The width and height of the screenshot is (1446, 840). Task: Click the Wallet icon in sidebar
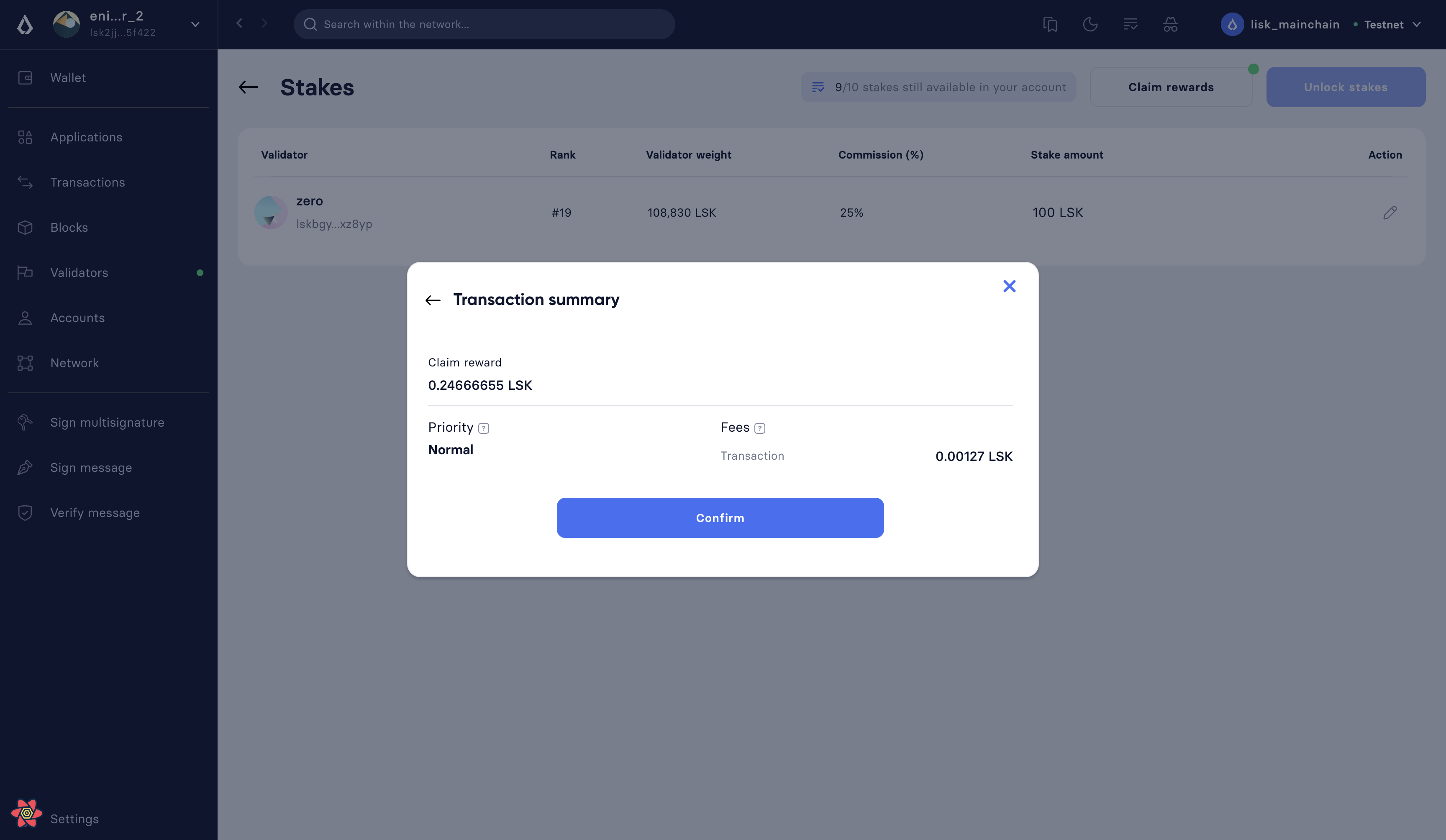pyautogui.click(x=25, y=77)
